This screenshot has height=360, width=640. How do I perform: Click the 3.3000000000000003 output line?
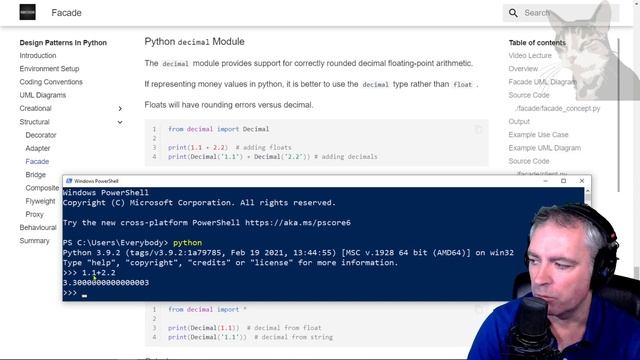click(106, 282)
